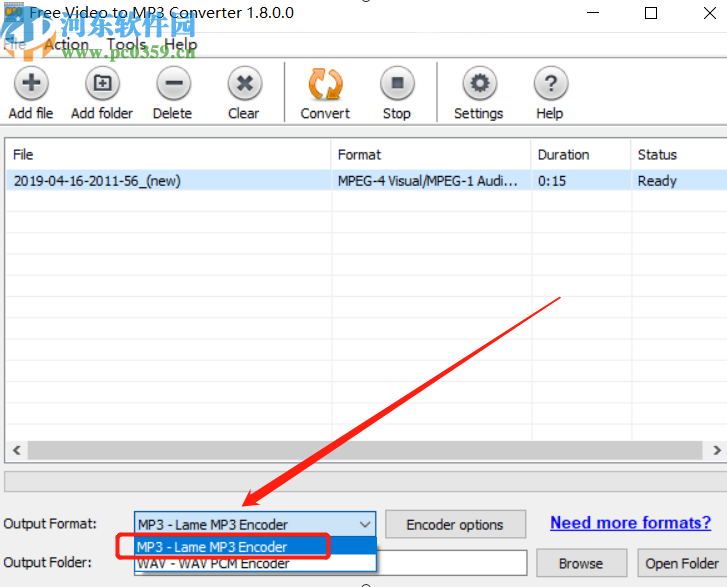Viewport: 727px width, 587px height.
Task: Follow the Need more formats? link
Action: pos(631,523)
